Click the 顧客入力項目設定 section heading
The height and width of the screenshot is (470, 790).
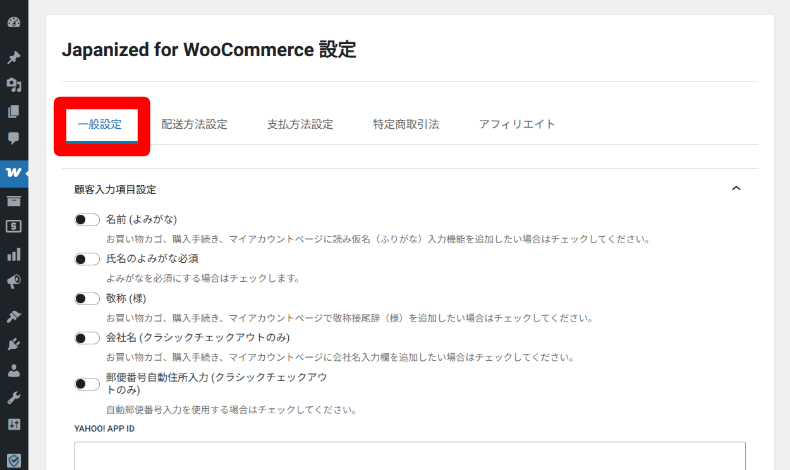(x=115, y=190)
